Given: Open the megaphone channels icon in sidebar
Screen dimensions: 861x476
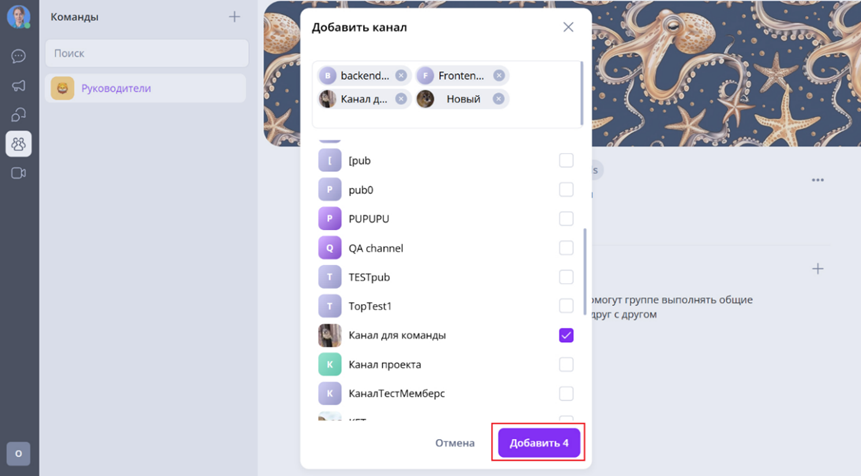Looking at the screenshot, I should (x=18, y=86).
